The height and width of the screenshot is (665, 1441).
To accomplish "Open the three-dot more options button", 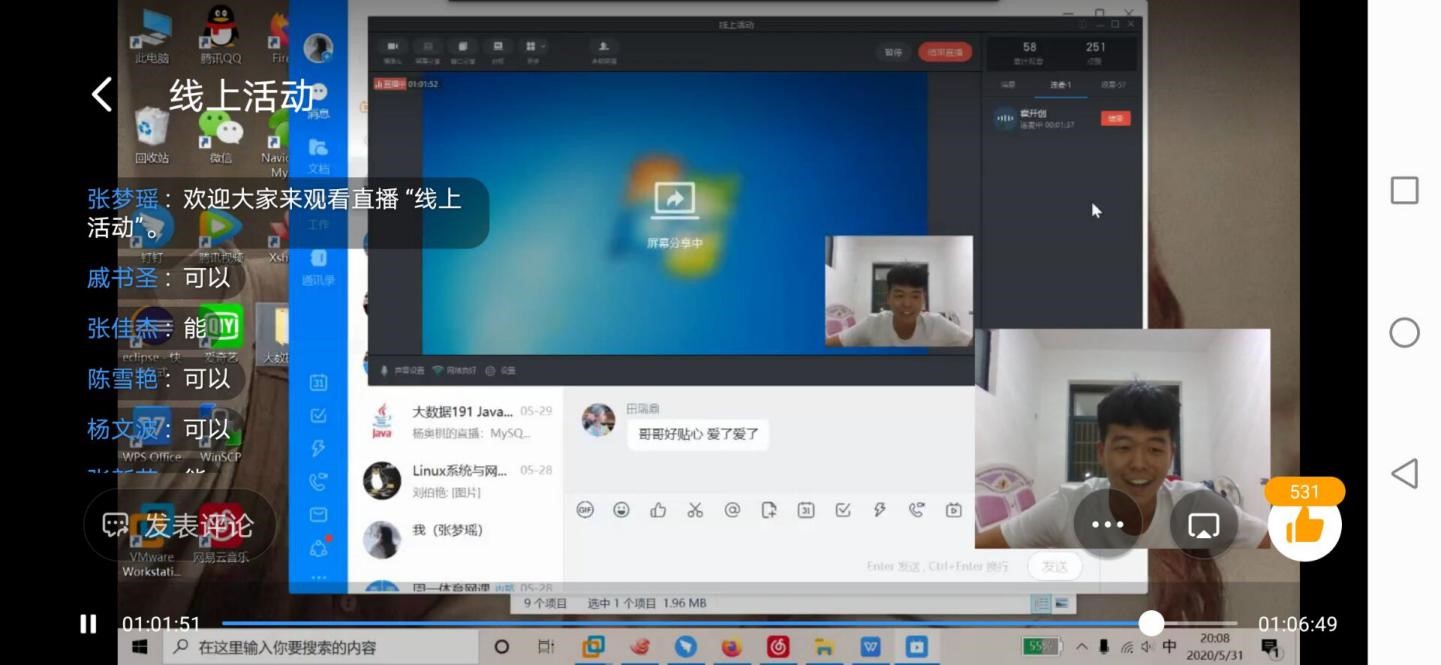I will [x=1107, y=525].
